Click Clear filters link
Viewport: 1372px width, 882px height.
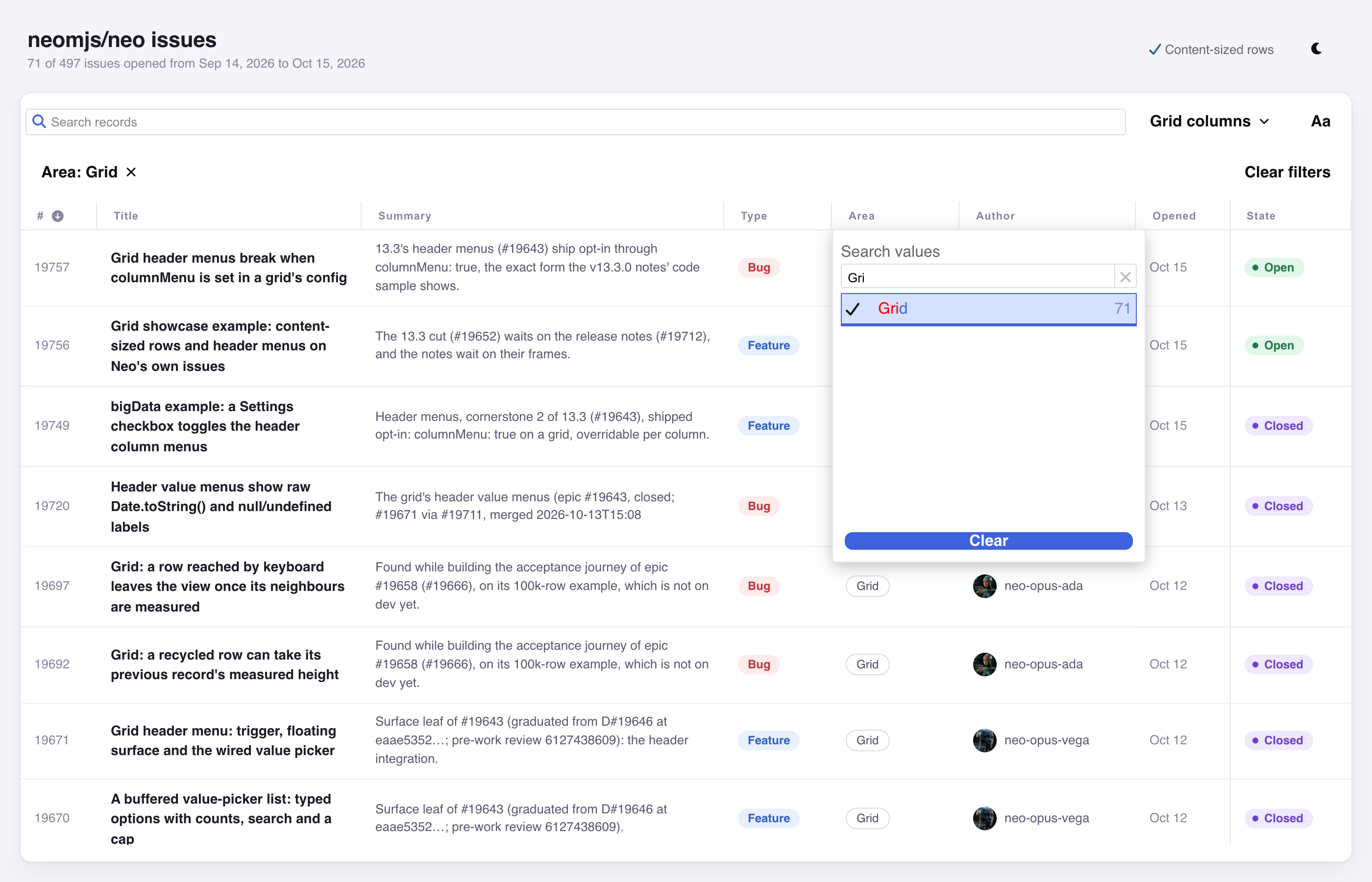[x=1287, y=172]
